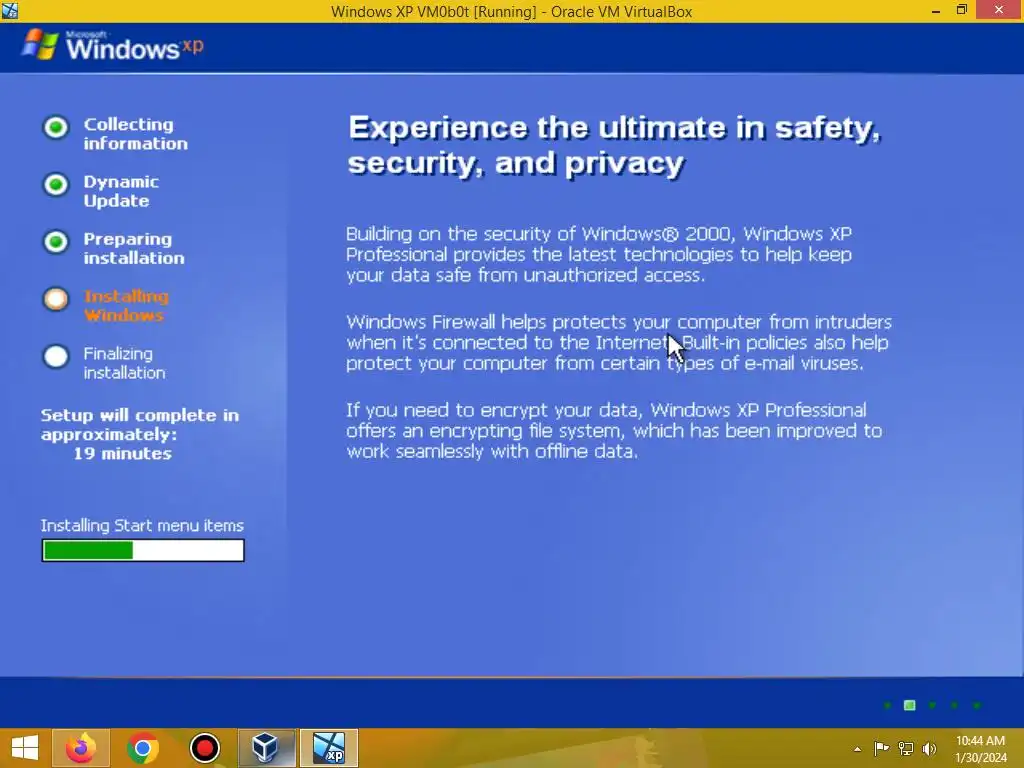Click the highlighted square slide indicator

tap(909, 705)
